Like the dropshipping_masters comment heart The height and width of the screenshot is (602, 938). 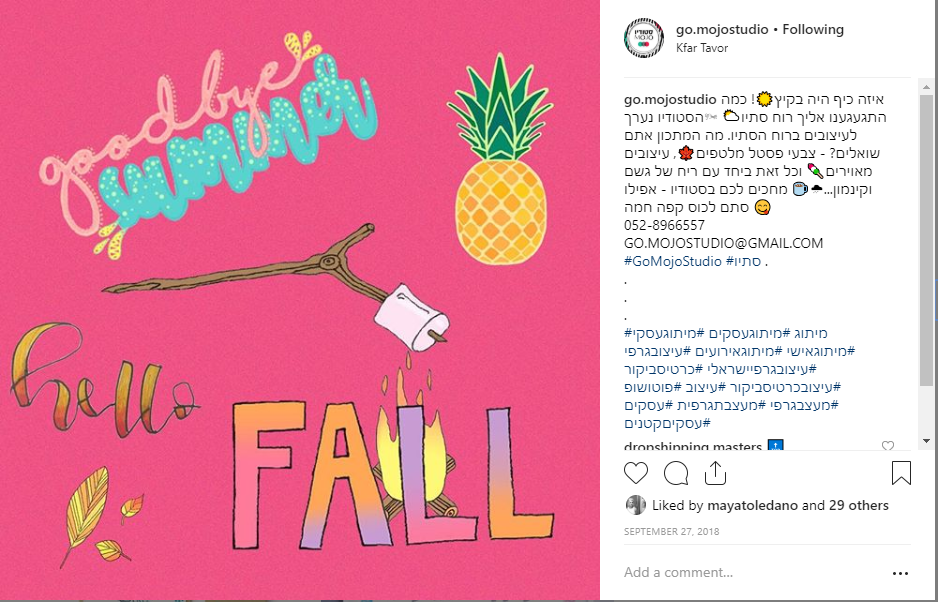click(x=888, y=446)
